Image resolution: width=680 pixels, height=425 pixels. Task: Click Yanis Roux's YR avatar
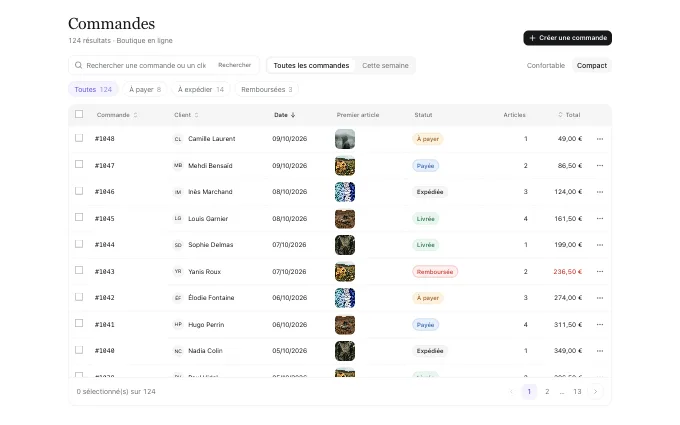tap(178, 271)
